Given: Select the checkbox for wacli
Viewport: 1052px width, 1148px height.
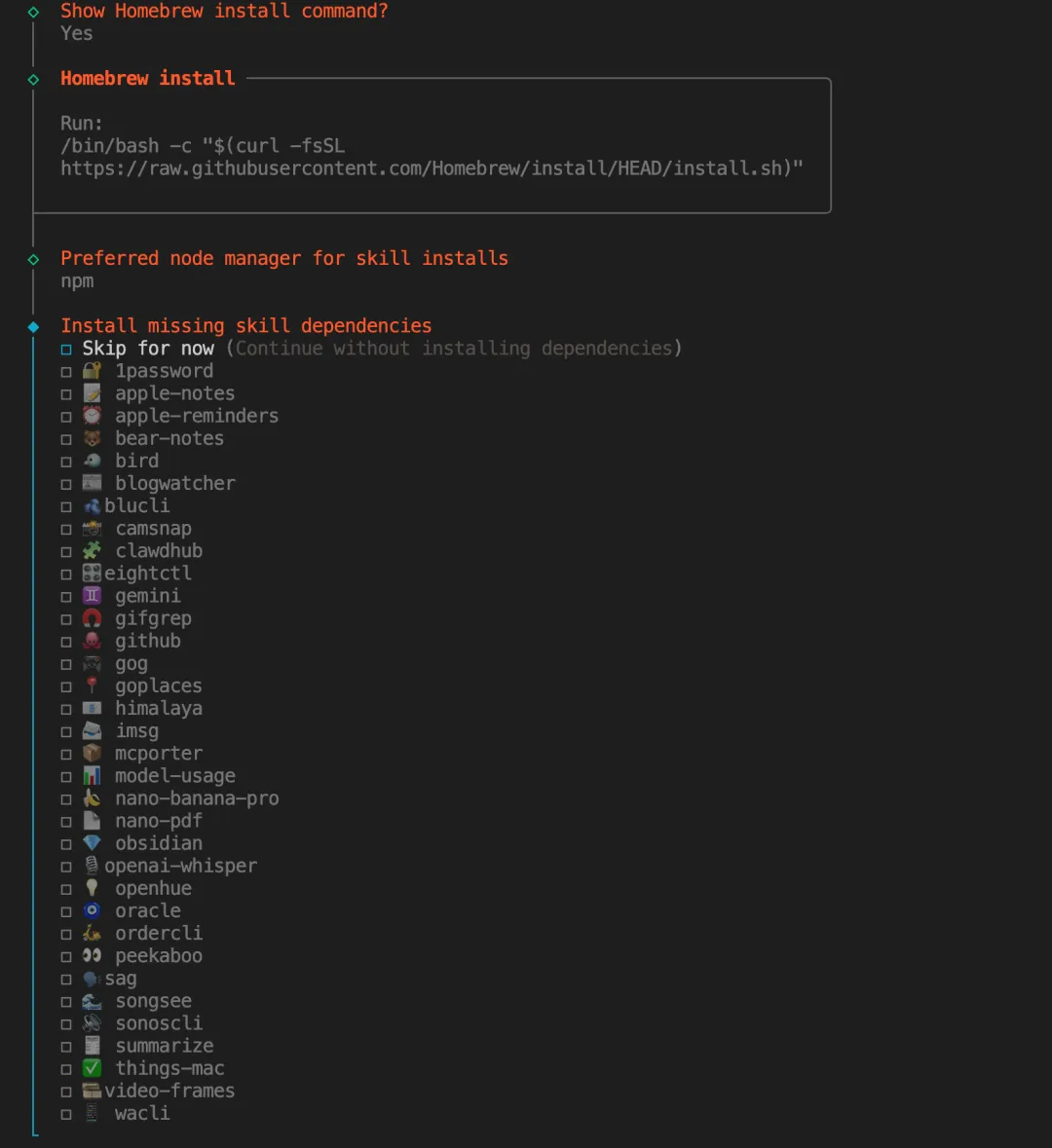Looking at the screenshot, I should [x=66, y=1114].
